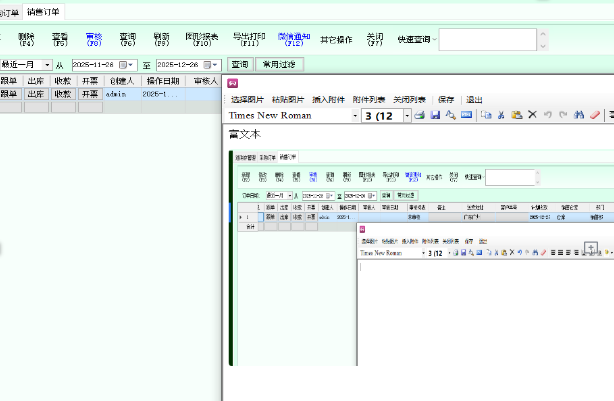Click the print icon in the editor toolbar
Screen dimensions: 614x401
pyautogui.click(x=420, y=115)
